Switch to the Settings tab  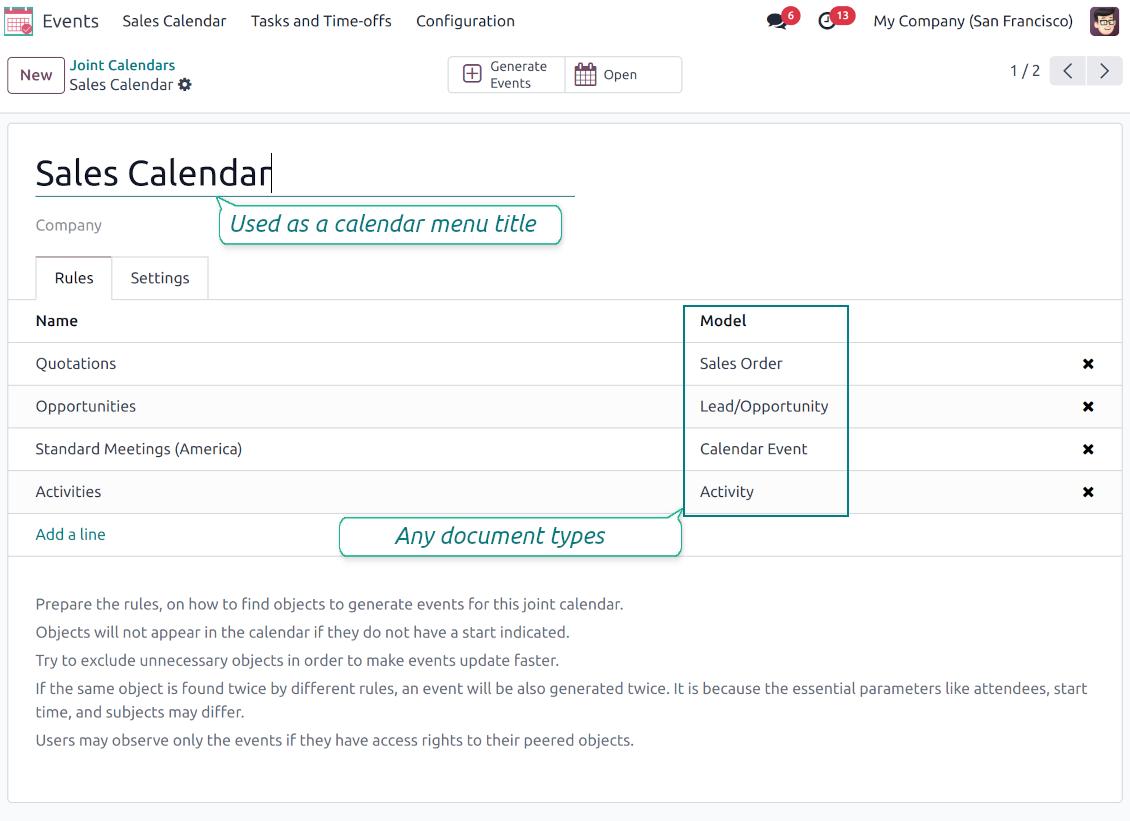coord(160,278)
